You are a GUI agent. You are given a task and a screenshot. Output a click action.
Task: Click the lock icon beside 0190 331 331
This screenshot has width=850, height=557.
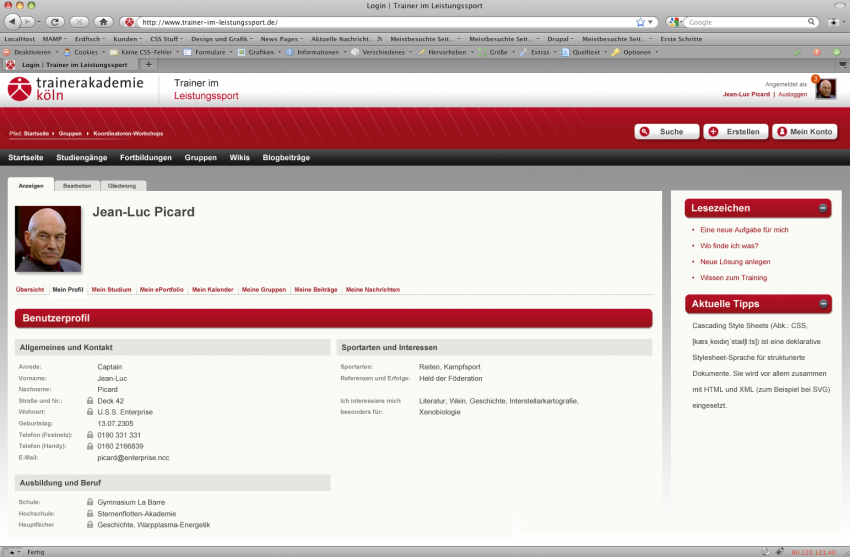90,435
